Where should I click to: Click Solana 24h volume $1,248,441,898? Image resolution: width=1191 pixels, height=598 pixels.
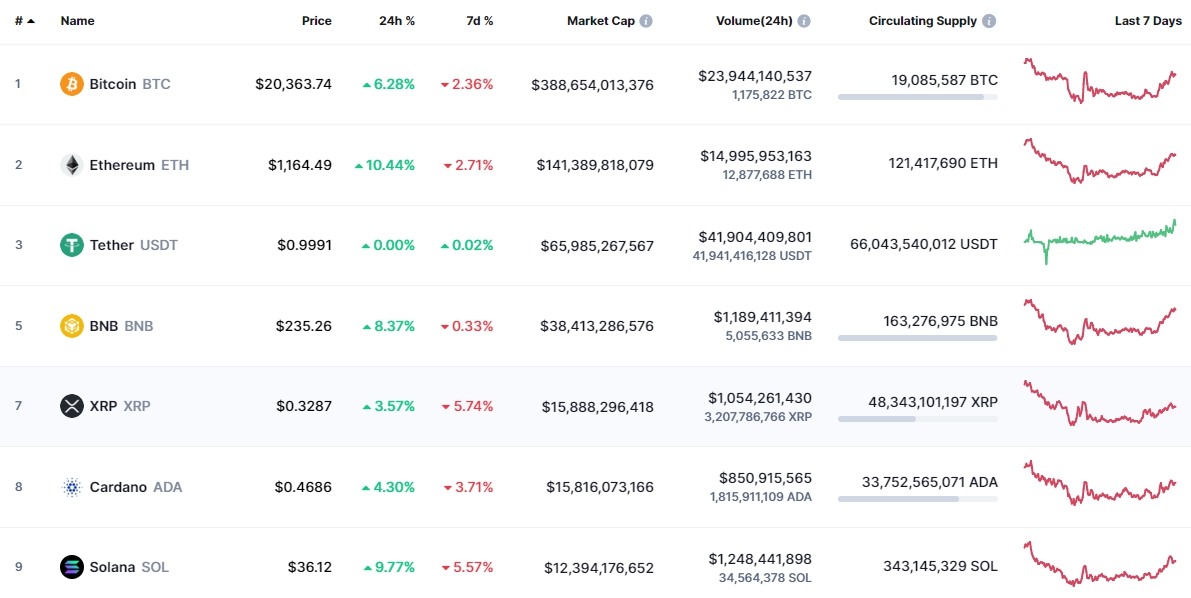[x=760, y=559]
